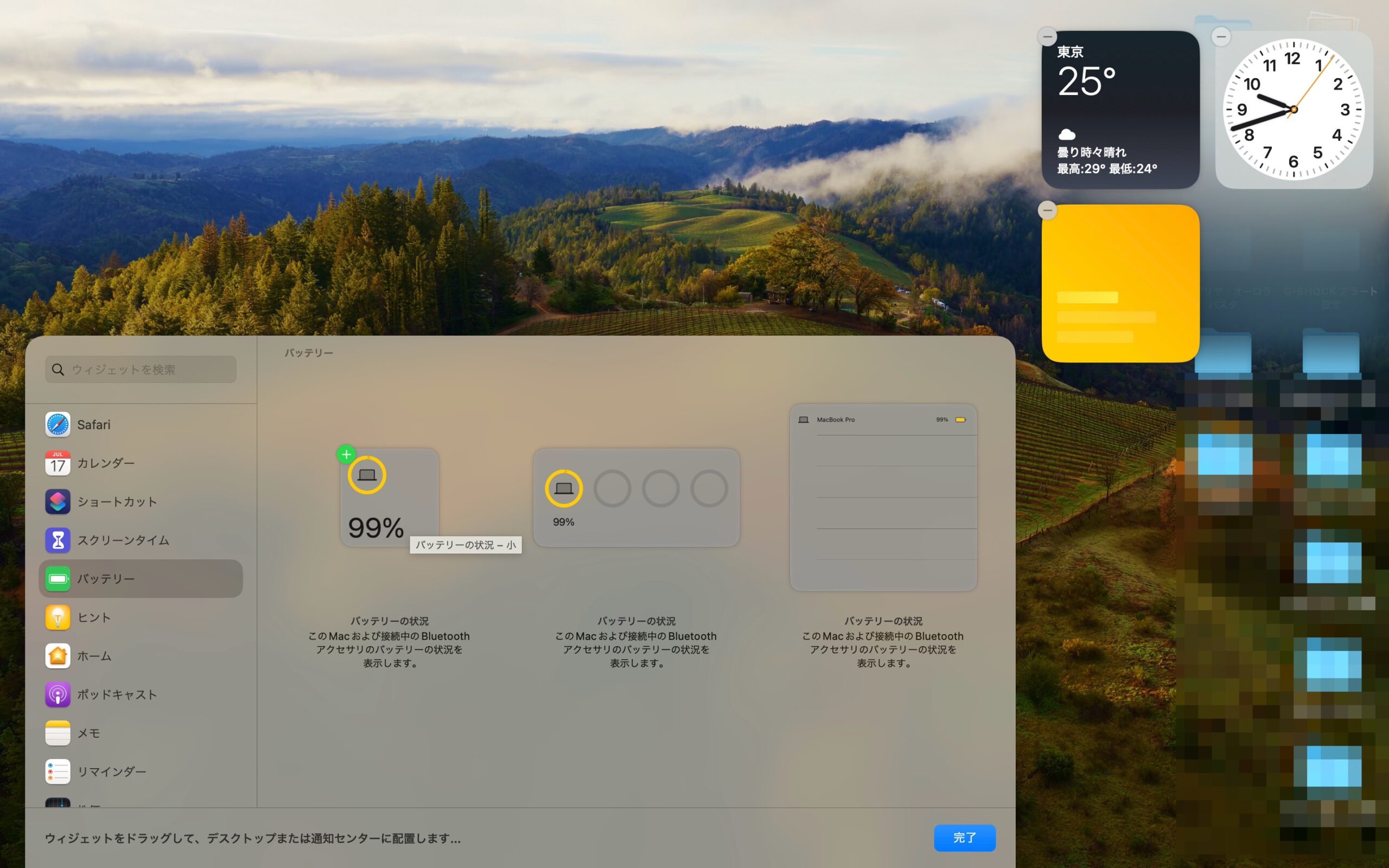This screenshot has height=868, width=1389.
Task: Click the リマインダー label in sidebar
Action: [x=112, y=771]
